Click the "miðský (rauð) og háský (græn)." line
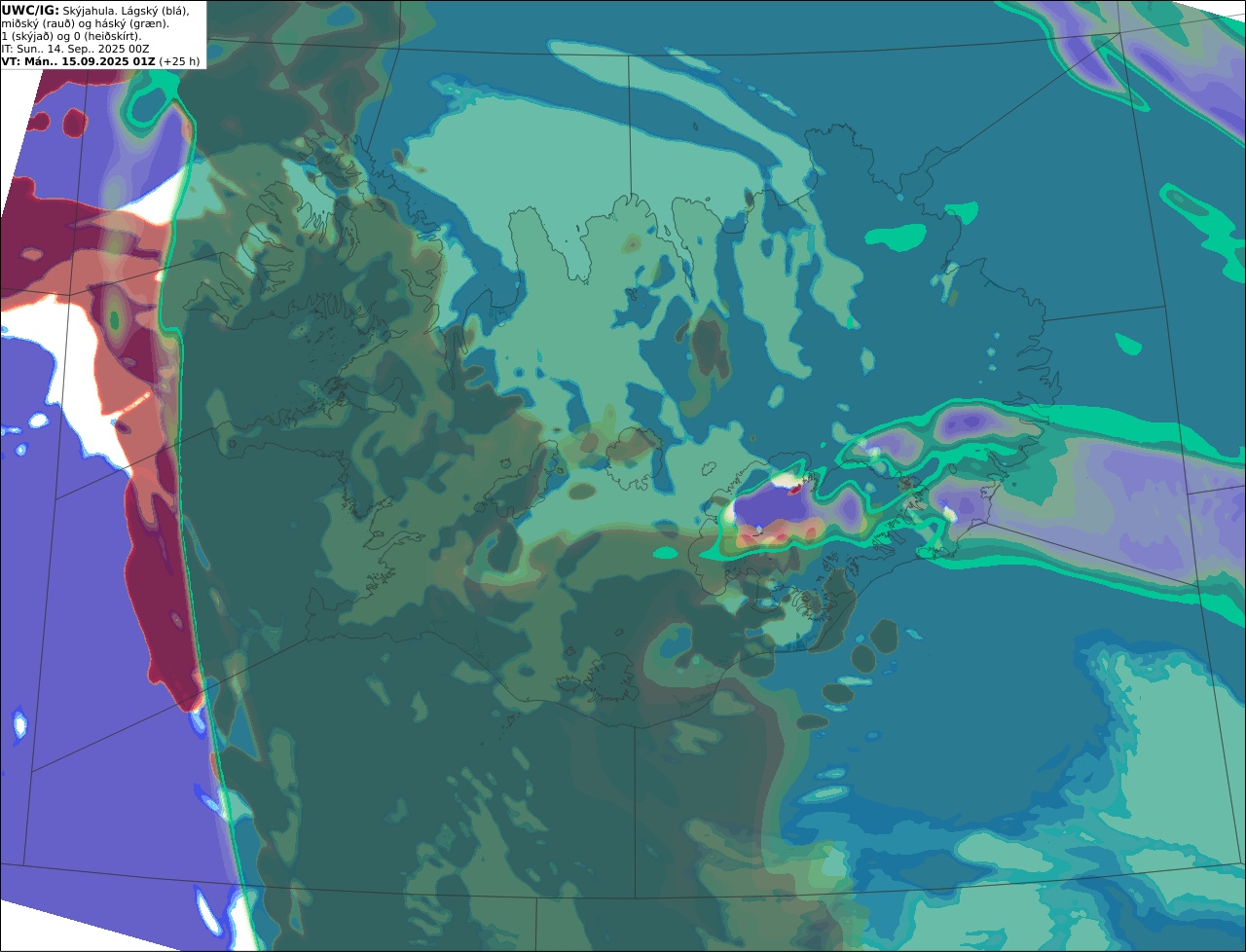Screen dimensions: 1246x952 pos(85,23)
